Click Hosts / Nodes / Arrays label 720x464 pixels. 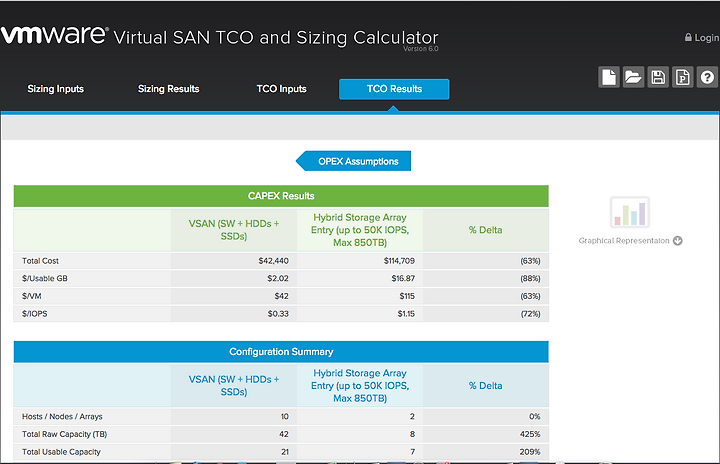[x=62, y=417]
